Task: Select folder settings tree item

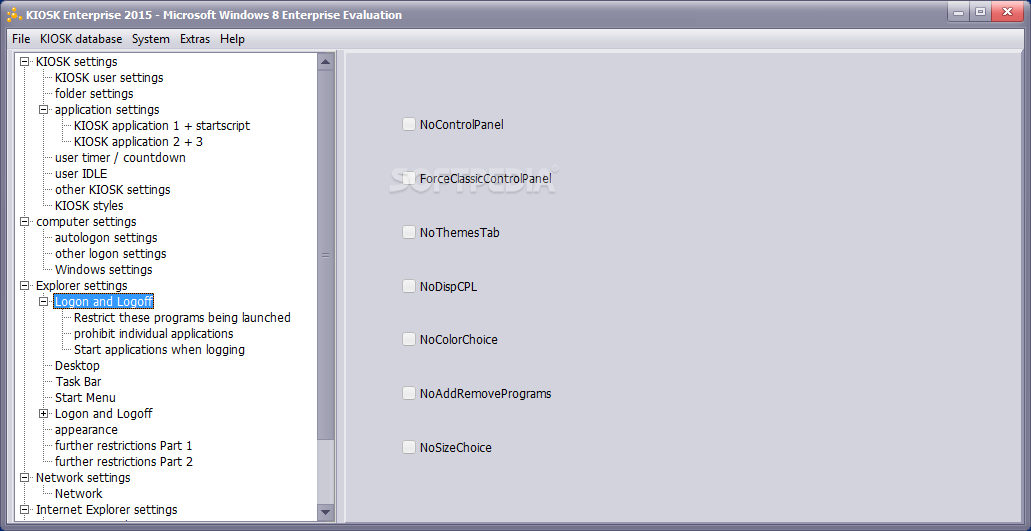Action: 94,93
